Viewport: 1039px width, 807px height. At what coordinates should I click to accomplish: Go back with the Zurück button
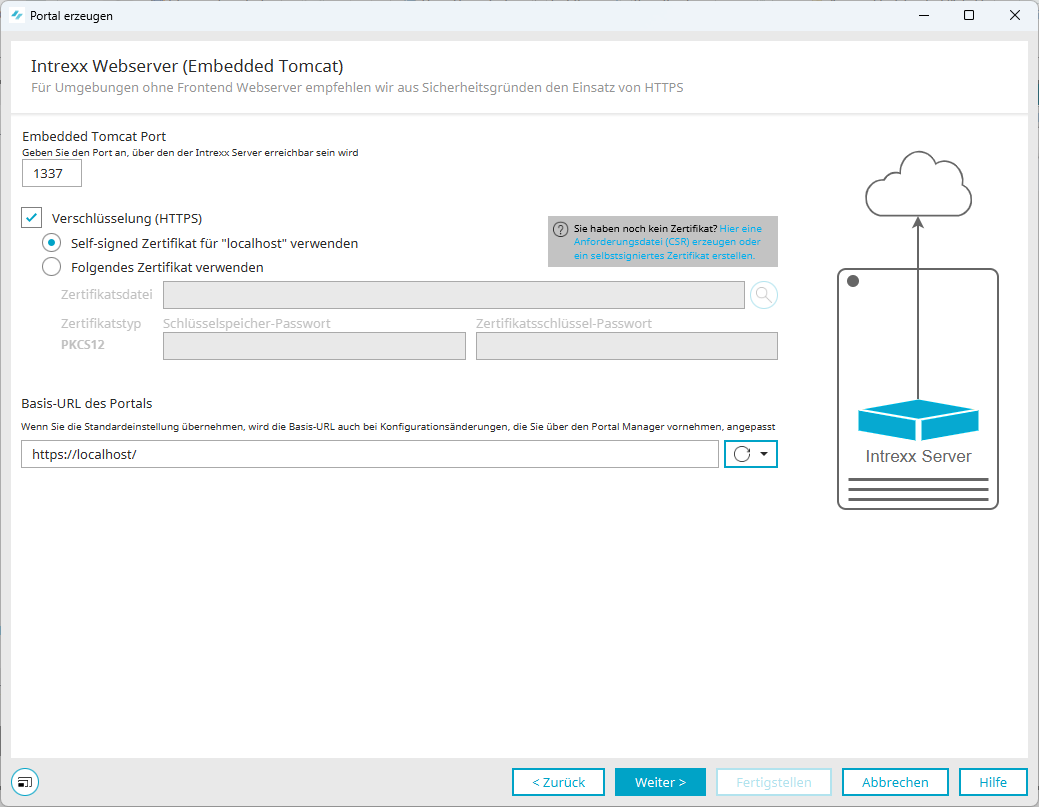pos(558,782)
